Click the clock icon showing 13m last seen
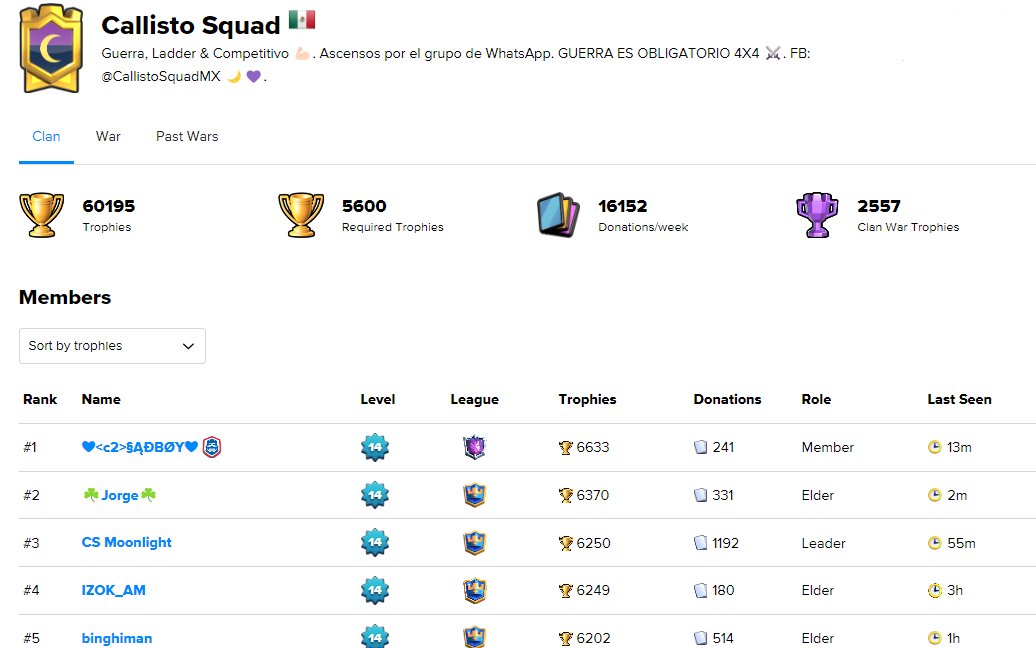The width and height of the screenshot is (1036, 648). (933, 447)
